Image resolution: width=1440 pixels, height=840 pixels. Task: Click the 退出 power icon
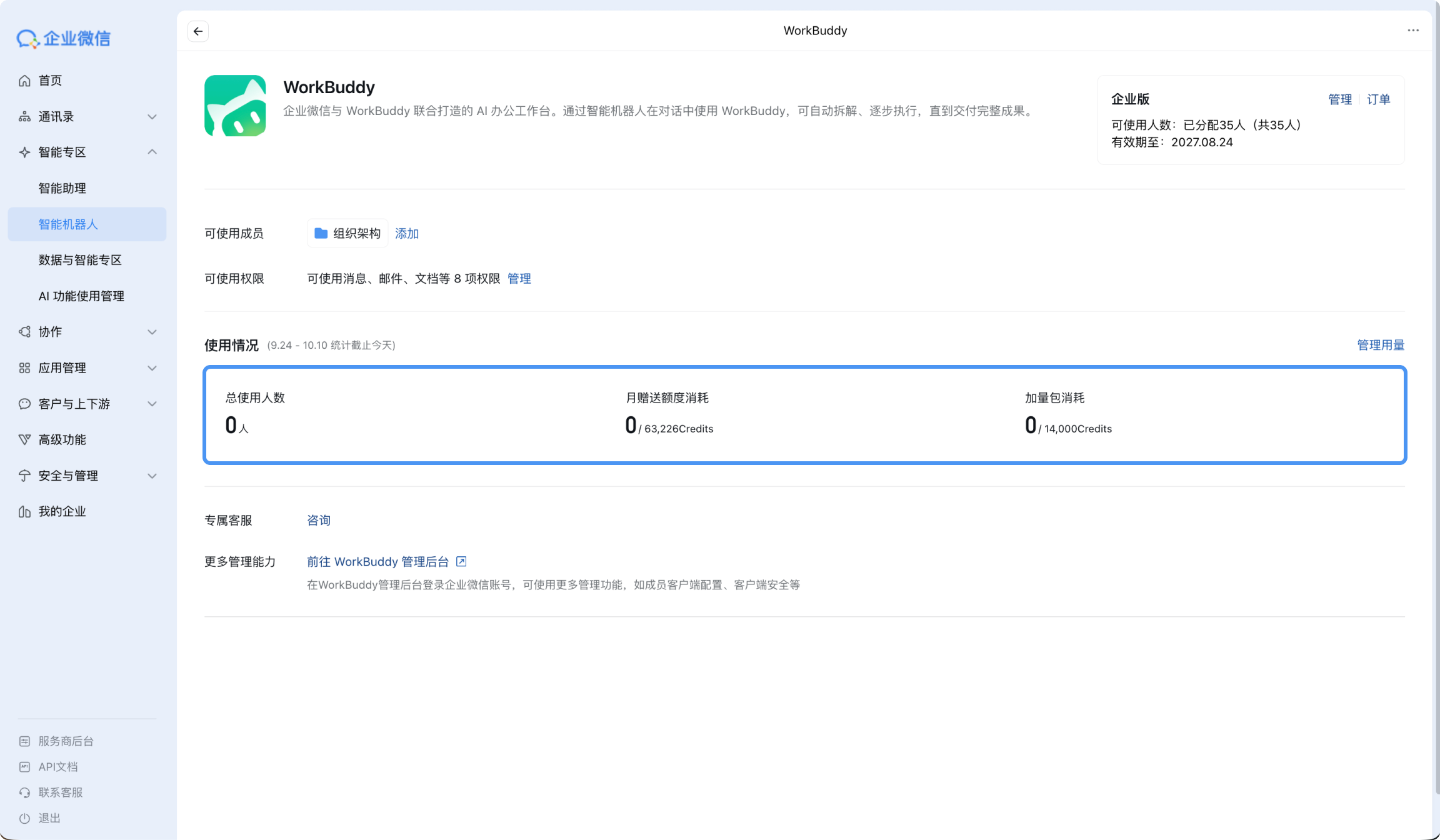[25, 818]
